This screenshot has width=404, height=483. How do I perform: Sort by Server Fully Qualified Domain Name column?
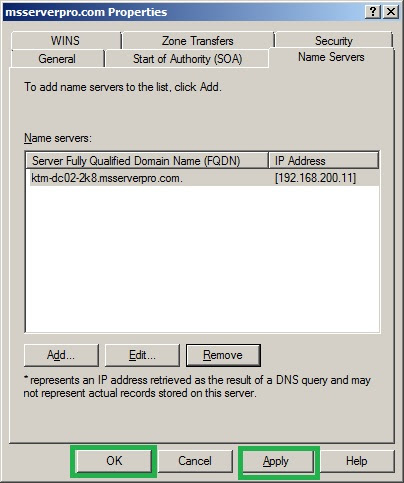pos(147,161)
